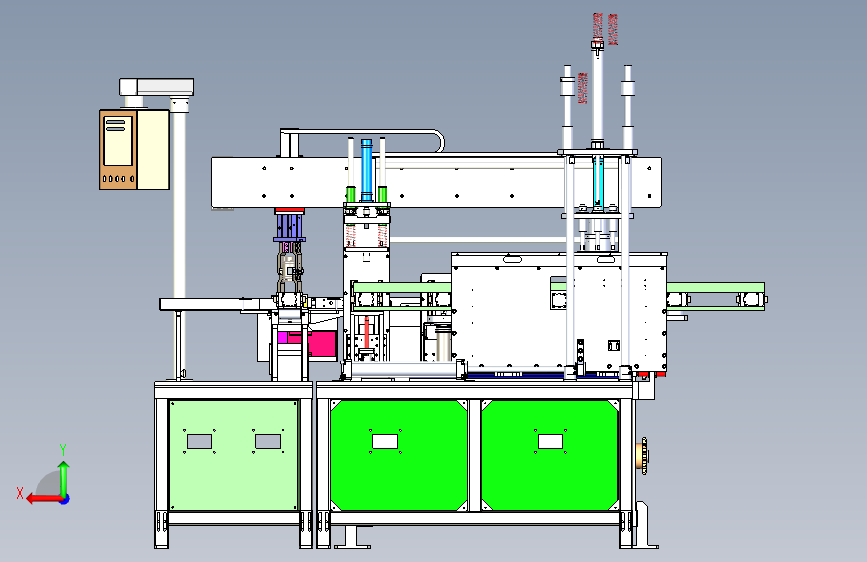The image size is (867, 562).
Task: Pick the red vertical actuator in center station
Action: click(x=367, y=332)
